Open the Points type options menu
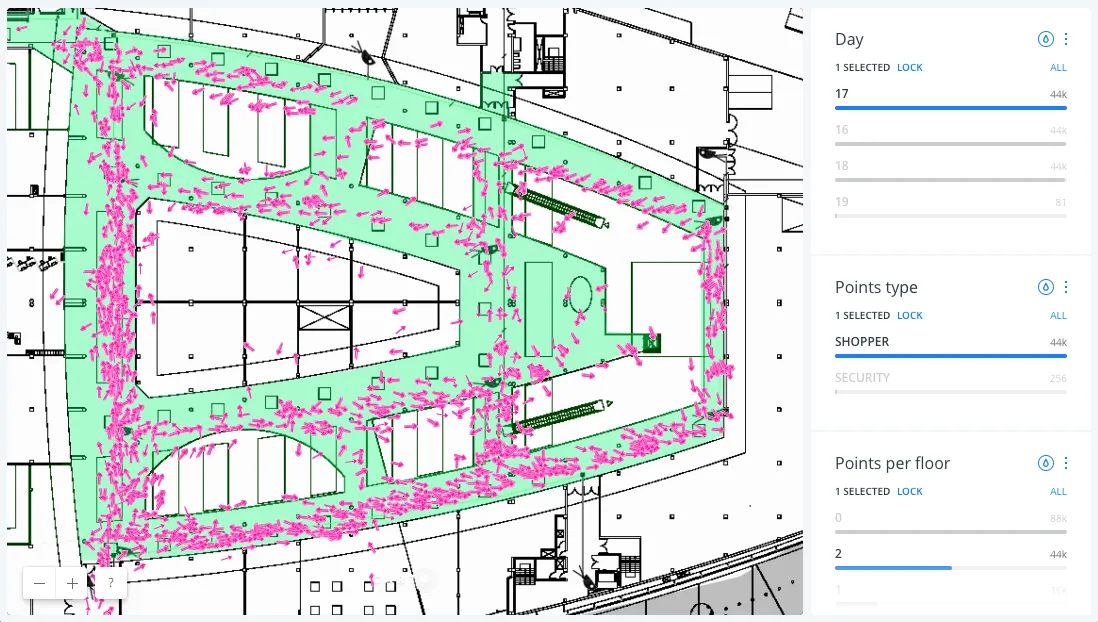This screenshot has height=622, width=1098. tap(1066, 287)
